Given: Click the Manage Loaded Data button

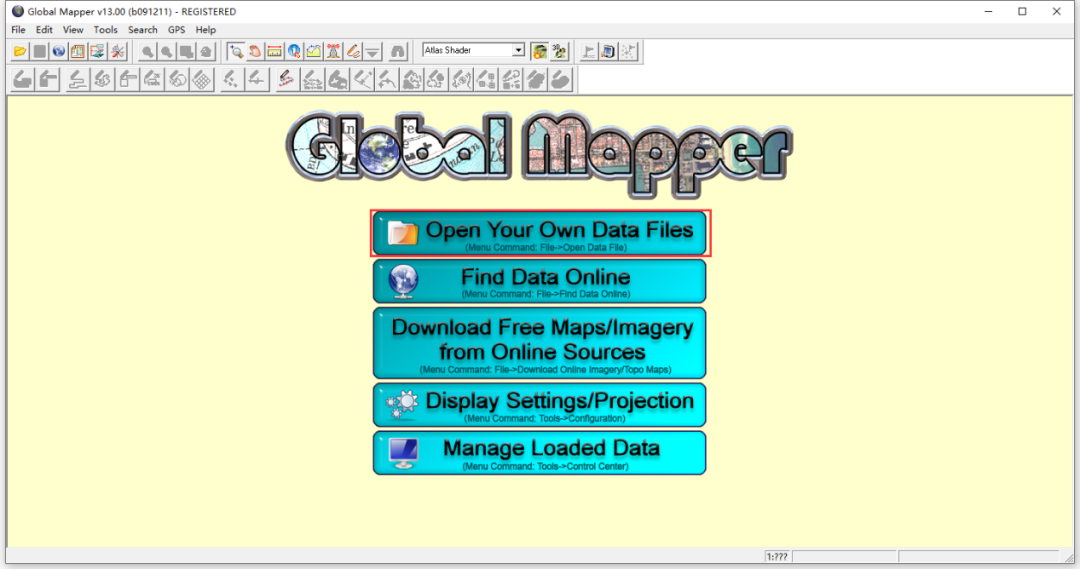Looking at the screenshot, I should [539, 453].
